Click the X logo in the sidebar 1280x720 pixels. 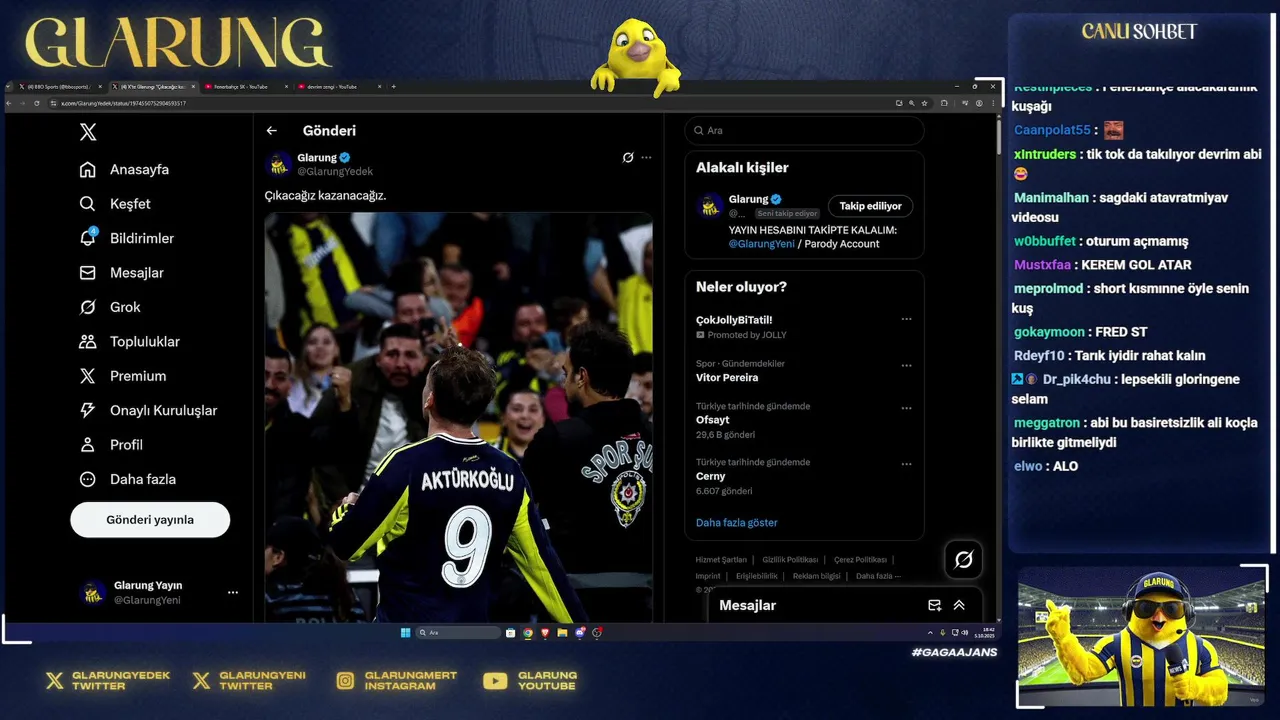pos(88,132)
